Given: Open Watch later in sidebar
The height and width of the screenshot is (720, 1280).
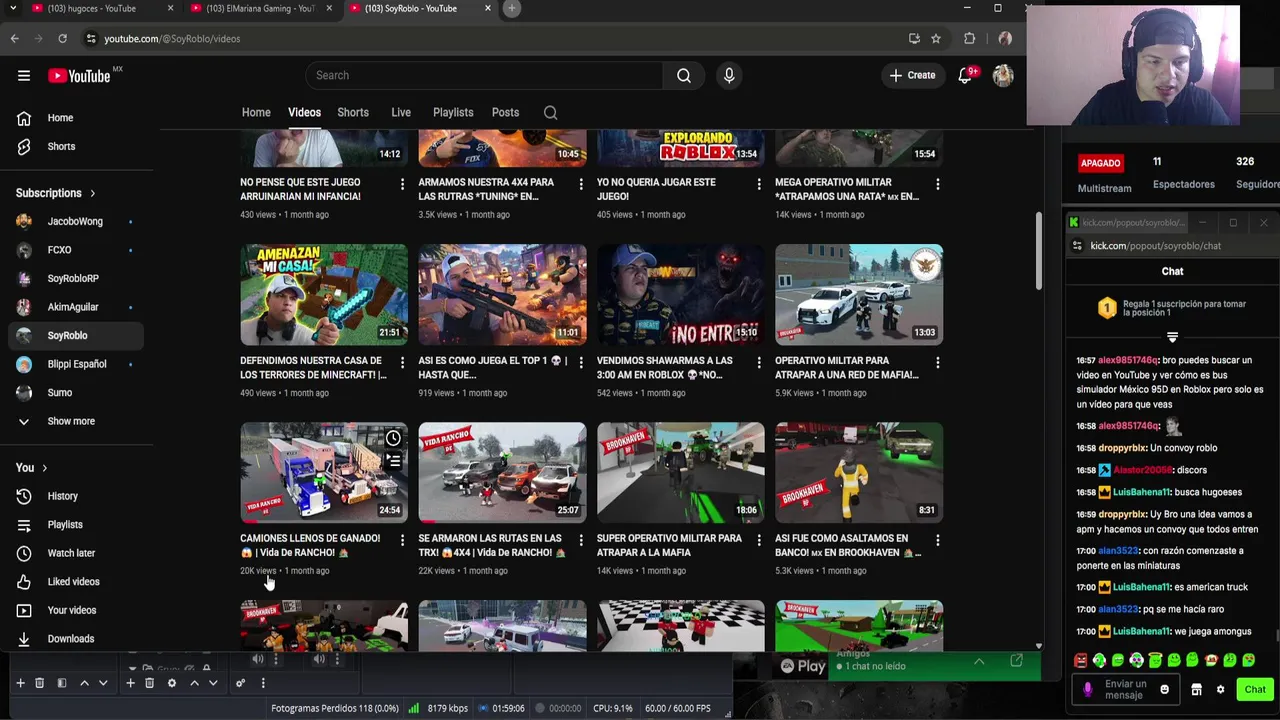Looking at the screenshot, I should coord(72,553).
